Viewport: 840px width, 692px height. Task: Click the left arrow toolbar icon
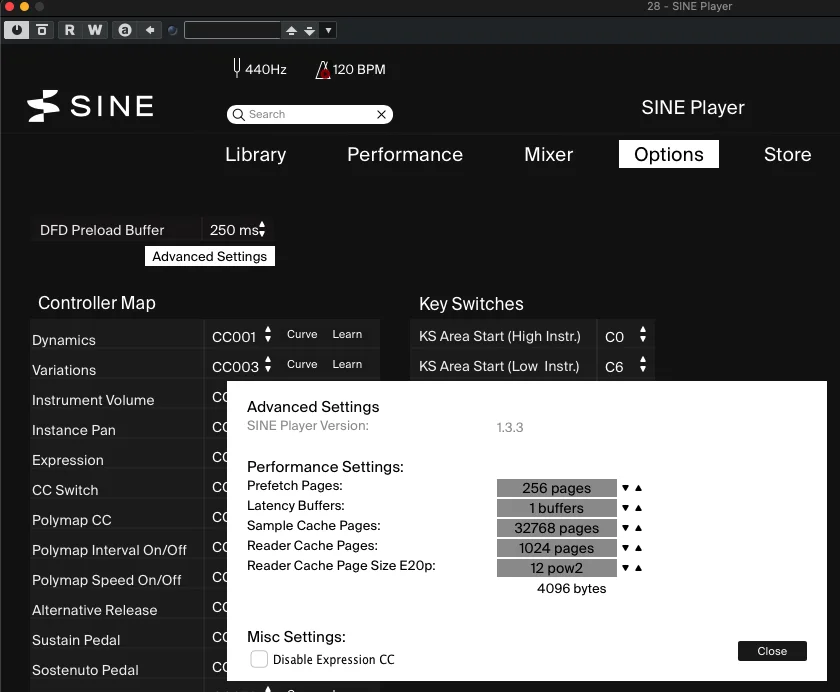click(x=150, y=30)
